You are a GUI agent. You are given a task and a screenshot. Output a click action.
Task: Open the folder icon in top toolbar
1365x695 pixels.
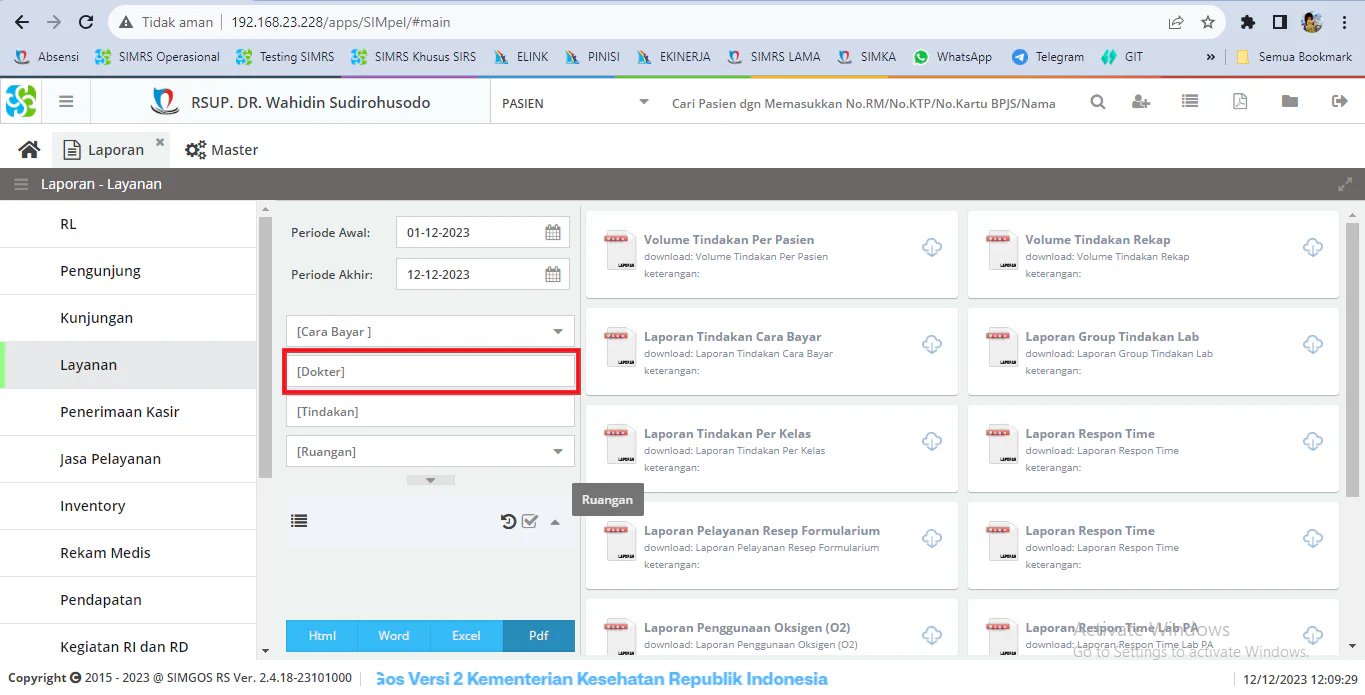(1290, 102)
